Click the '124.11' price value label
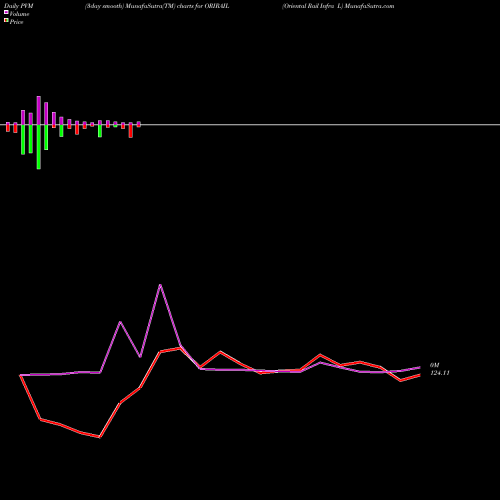 [x=440, y=373]
